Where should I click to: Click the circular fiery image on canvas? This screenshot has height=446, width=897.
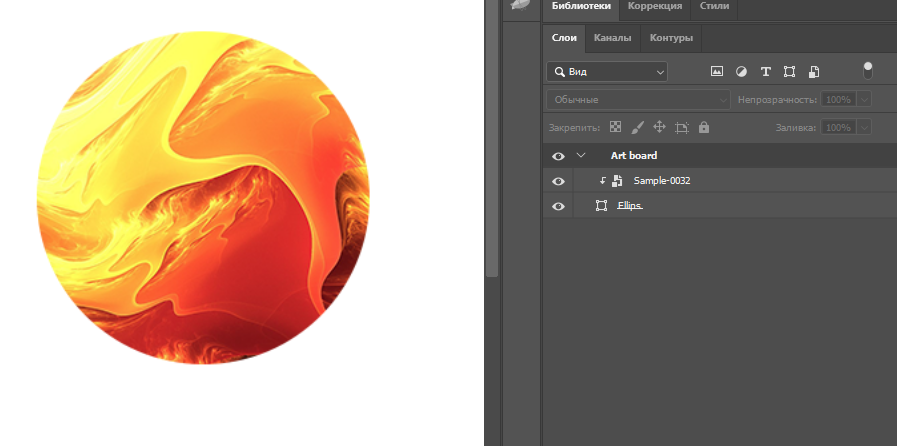(x=203, y=198)
